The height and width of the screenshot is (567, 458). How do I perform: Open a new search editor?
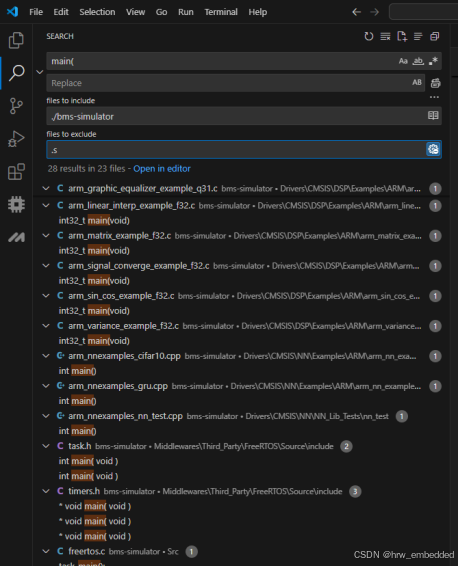click(x=402, y=36)
